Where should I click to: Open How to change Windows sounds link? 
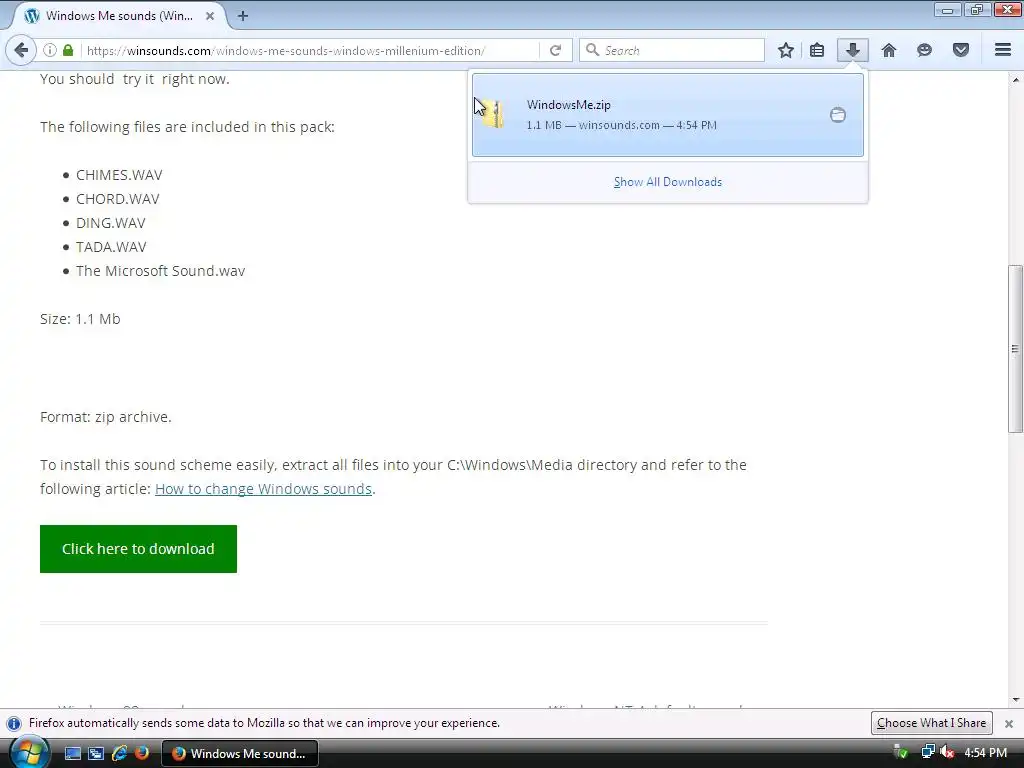point(263,488)
